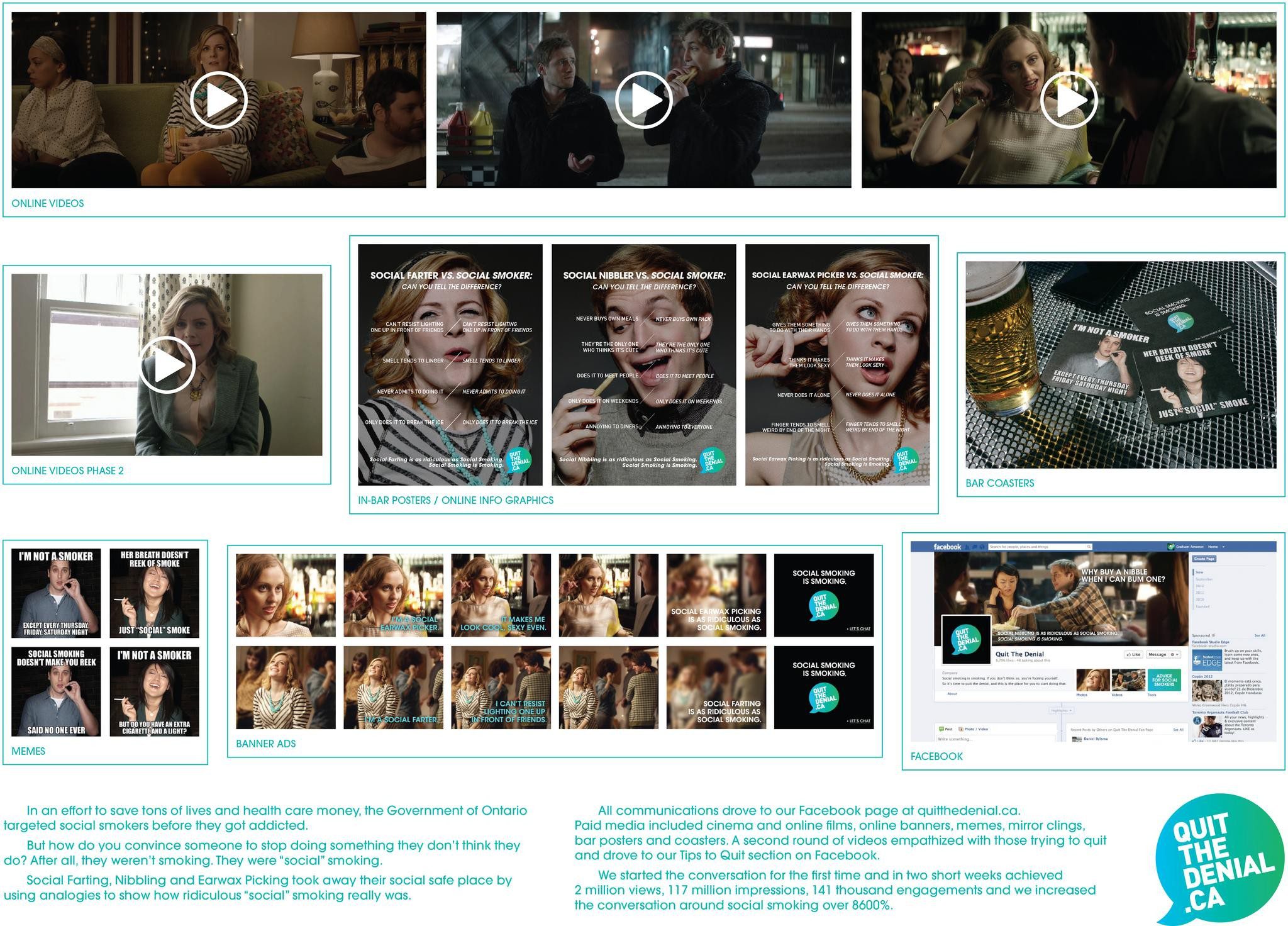The image size is (1288, 926).
Task: Click See All next to Sponsored
Action: pos(1260,635)
